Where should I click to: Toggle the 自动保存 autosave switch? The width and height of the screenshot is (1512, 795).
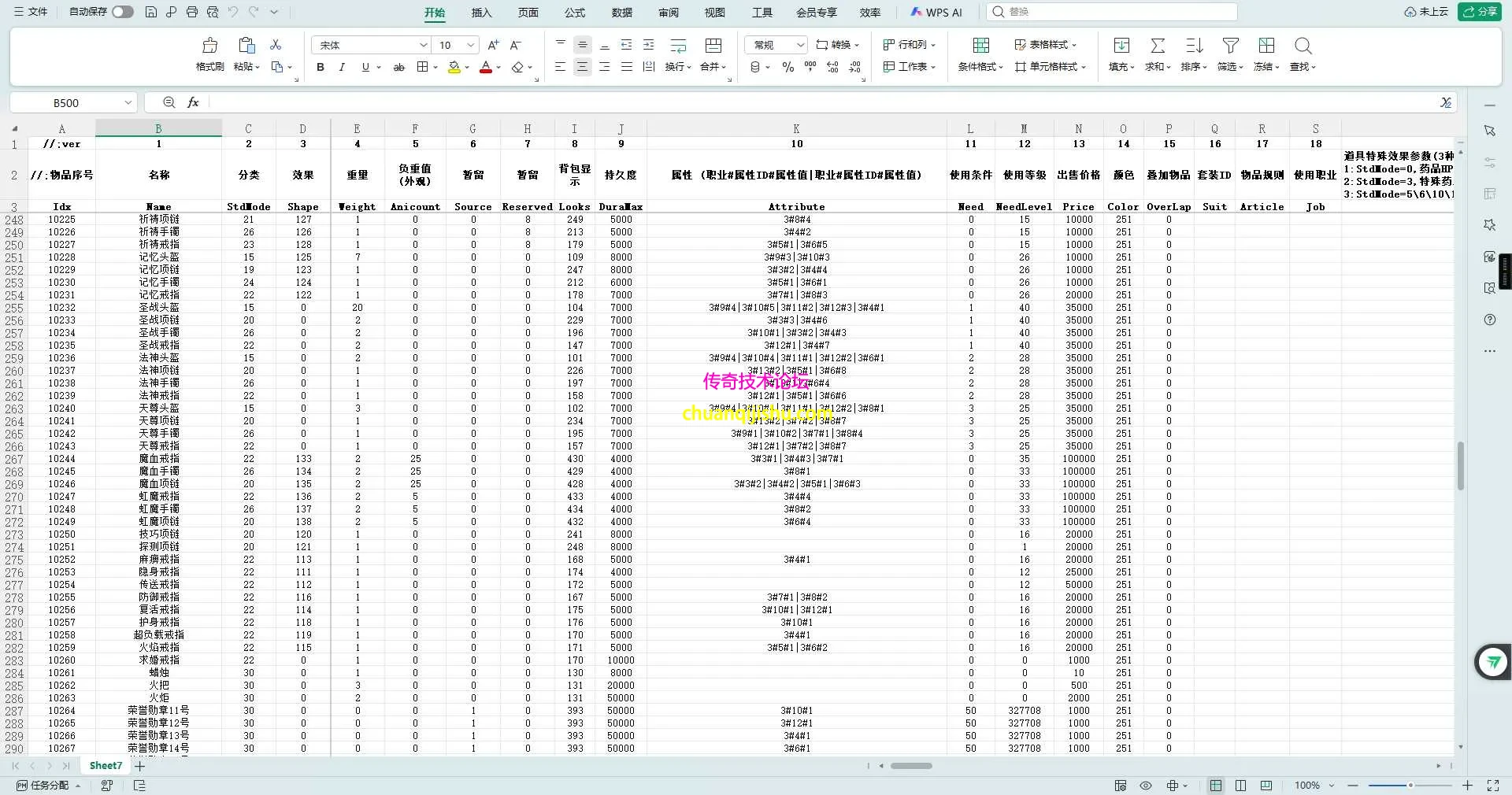(x=123, y=12)
